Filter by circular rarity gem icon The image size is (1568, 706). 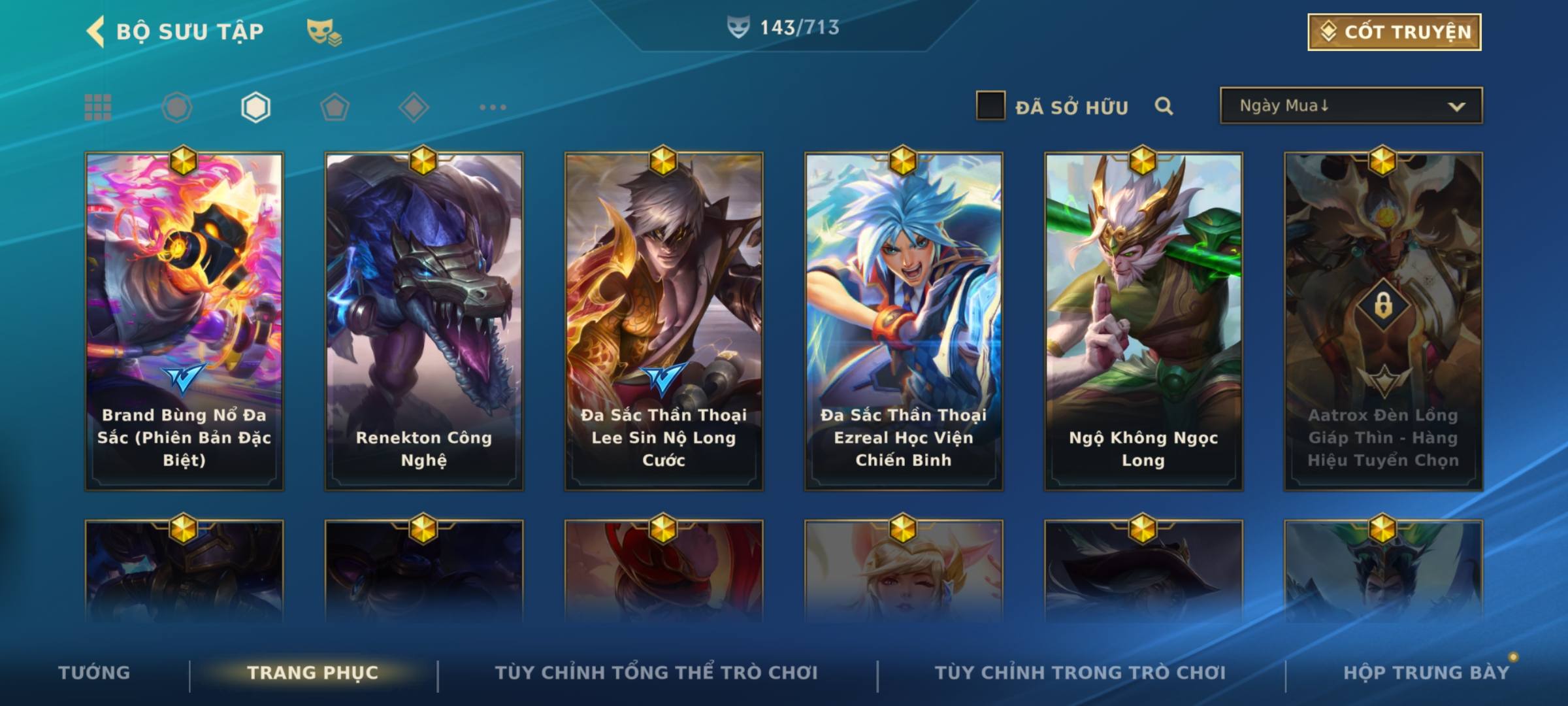(x=177, y=107)
